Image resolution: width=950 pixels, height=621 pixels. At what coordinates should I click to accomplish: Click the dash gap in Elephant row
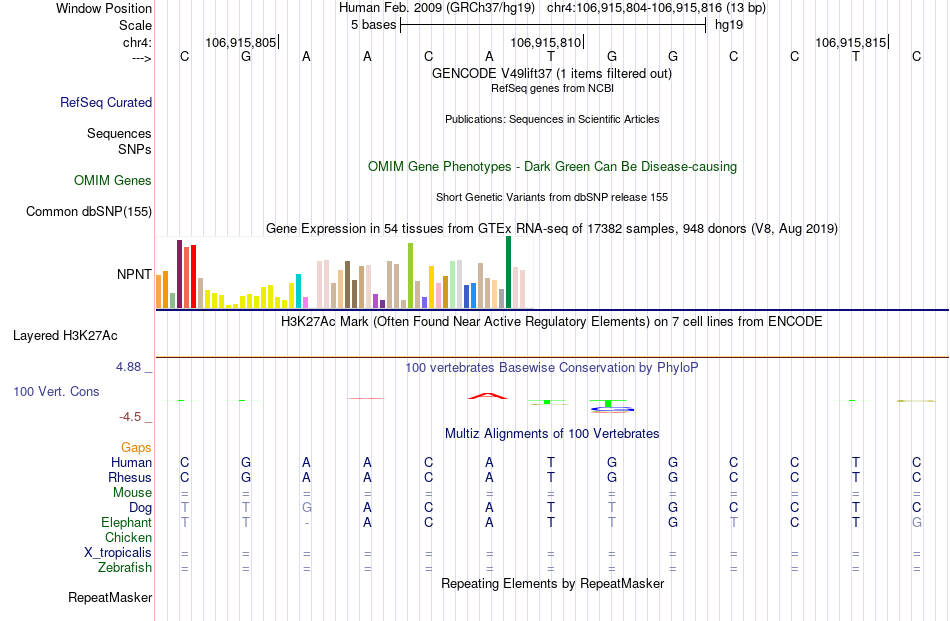pyautogui.click(x=307, y=523)
